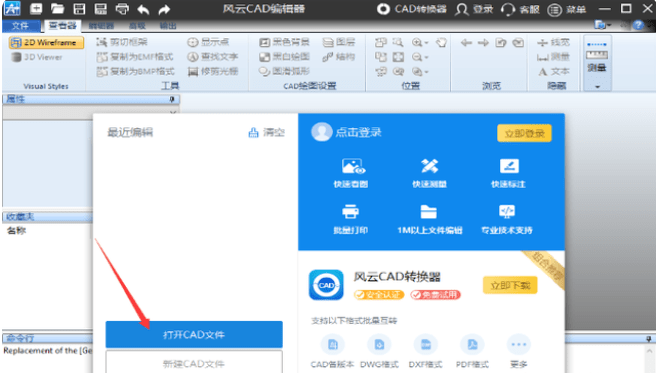Click the blue help question mark icon
The image size is (656, 373).
(x=638, y=26)
